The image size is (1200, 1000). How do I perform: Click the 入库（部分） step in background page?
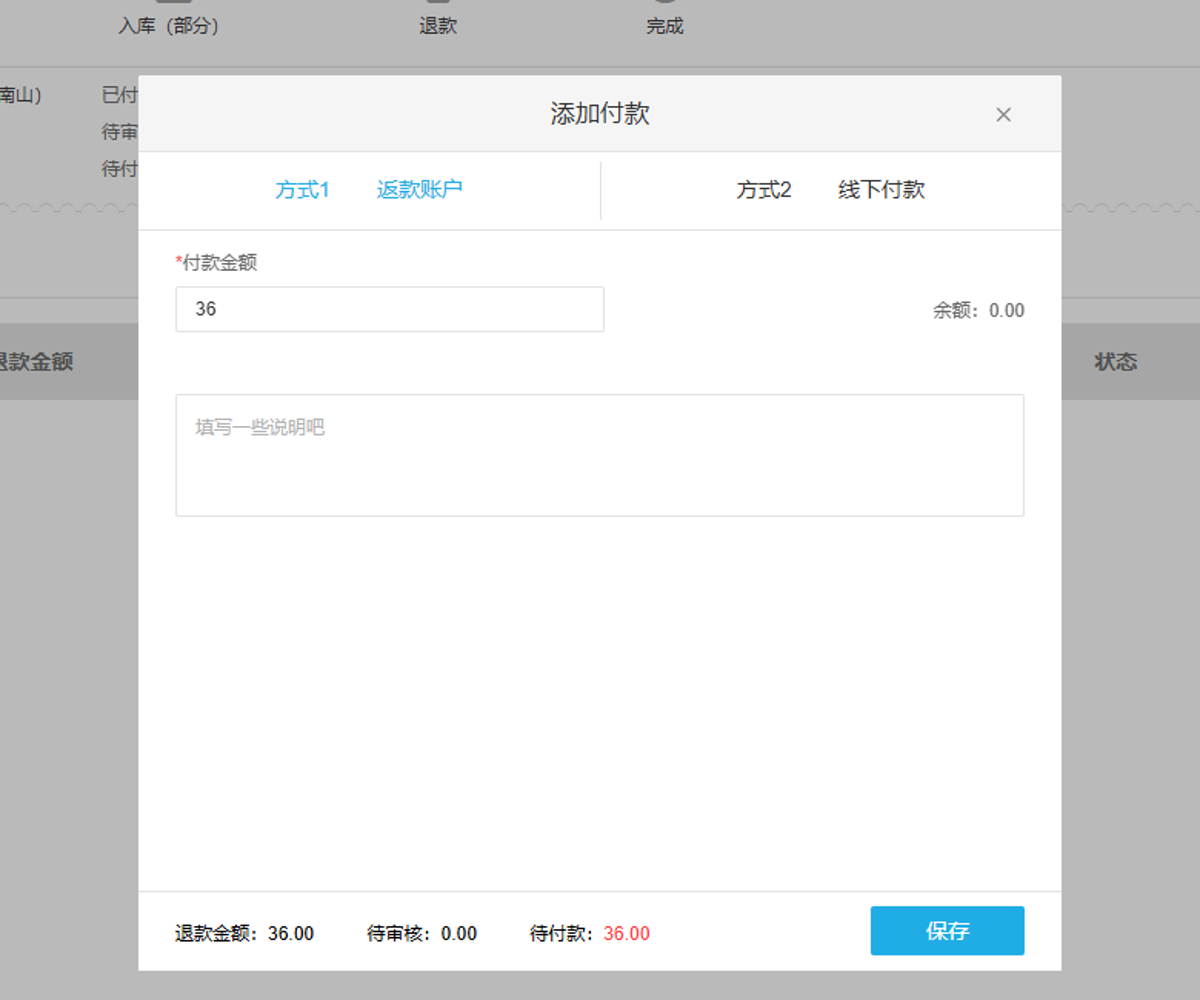(x=169, y=26)
